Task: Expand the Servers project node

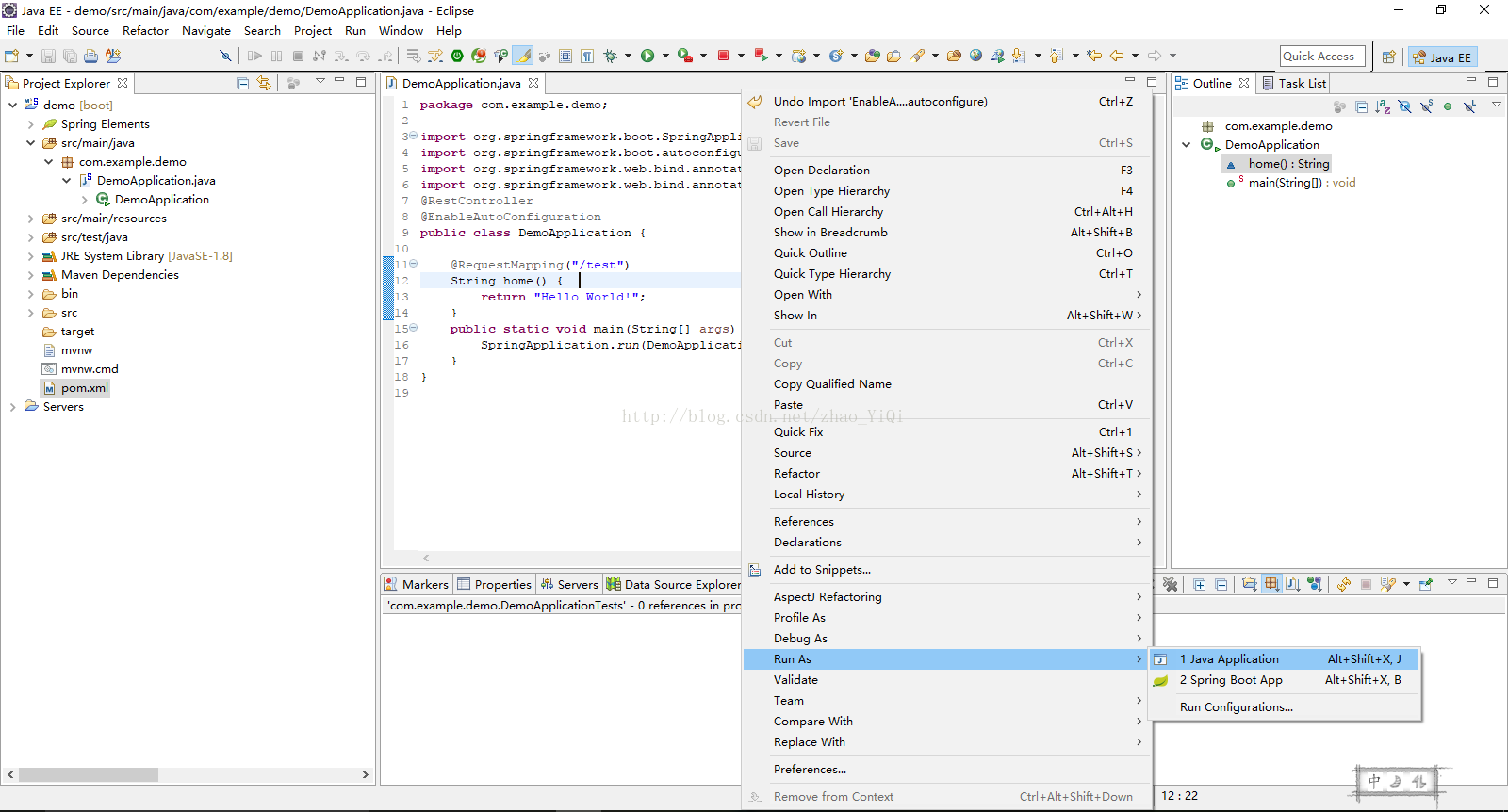Action: (x=12, y=407)
